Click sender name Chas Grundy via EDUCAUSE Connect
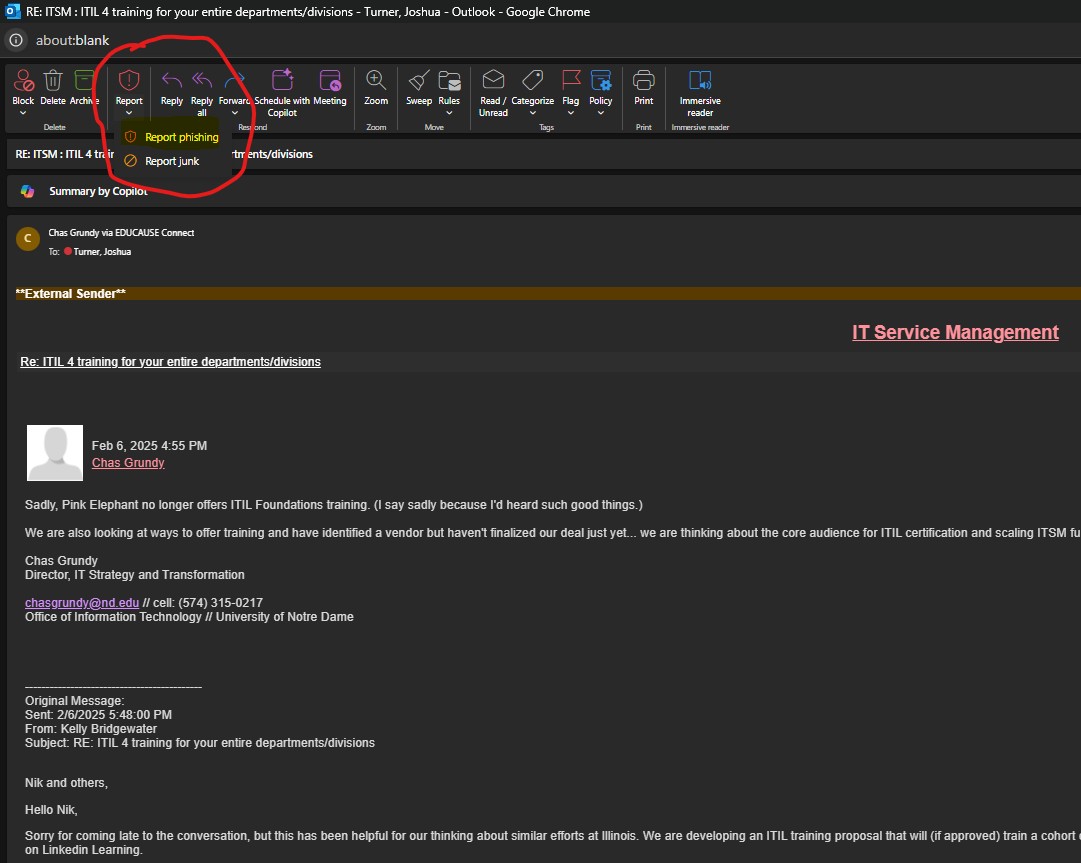1081x863 pixels. 121,233
